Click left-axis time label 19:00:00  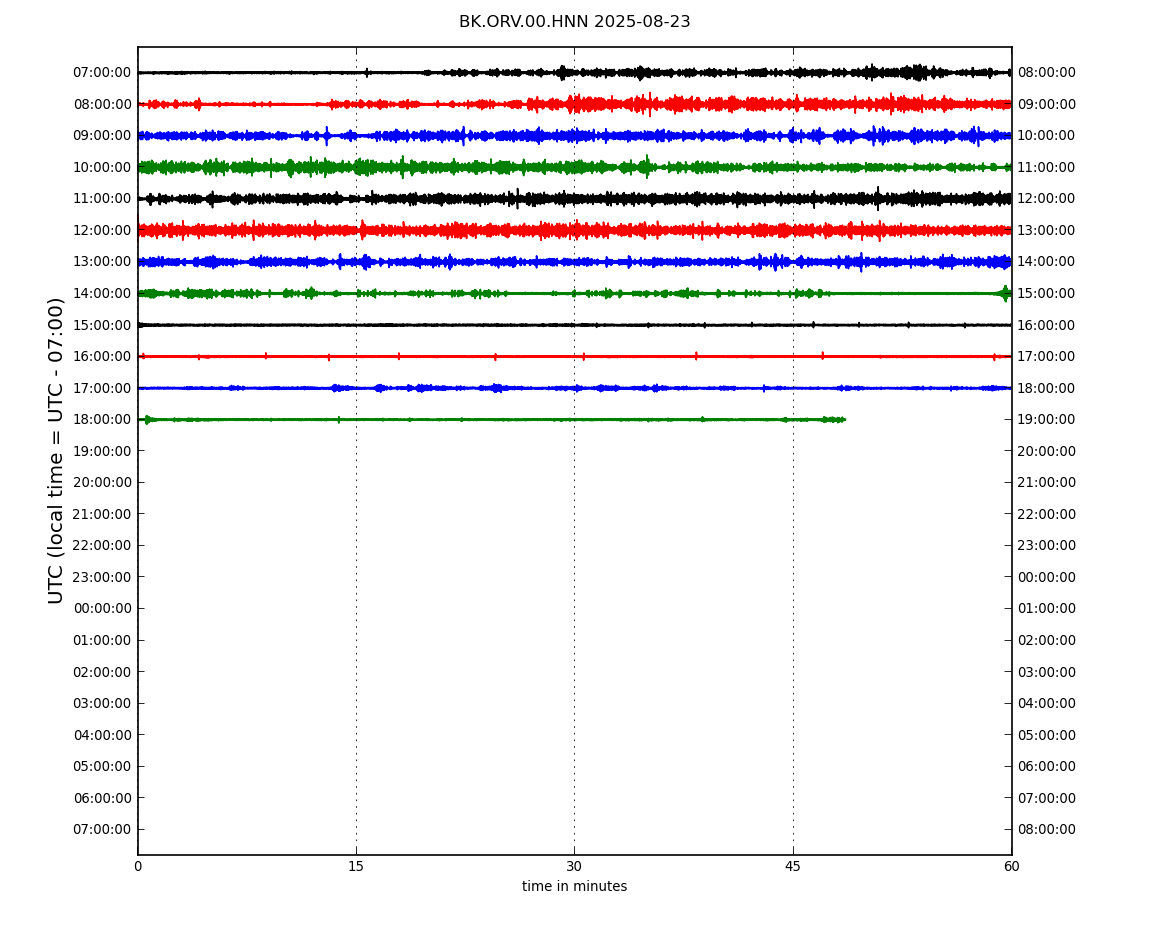(102, 451)
